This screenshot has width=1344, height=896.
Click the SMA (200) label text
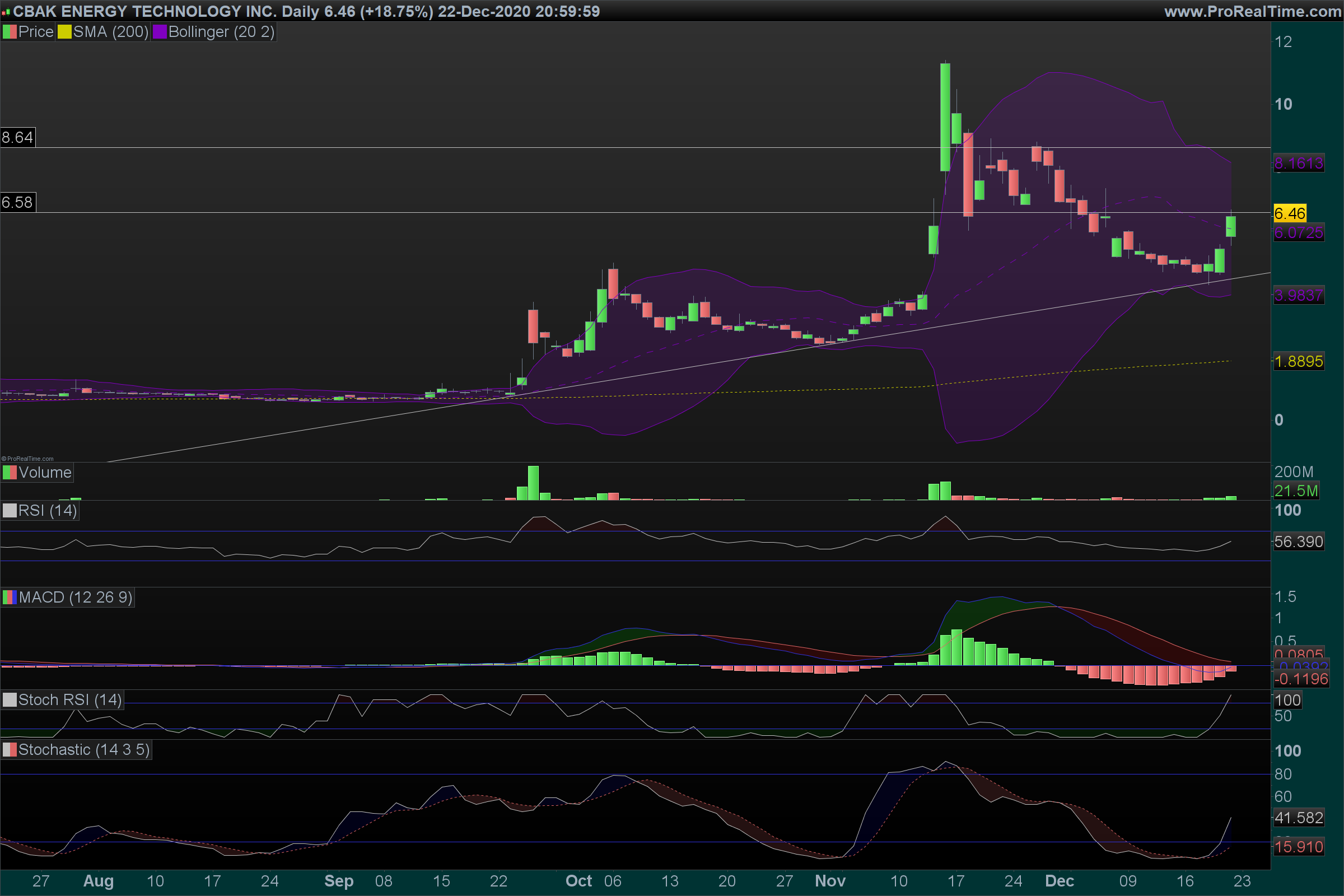111,32
